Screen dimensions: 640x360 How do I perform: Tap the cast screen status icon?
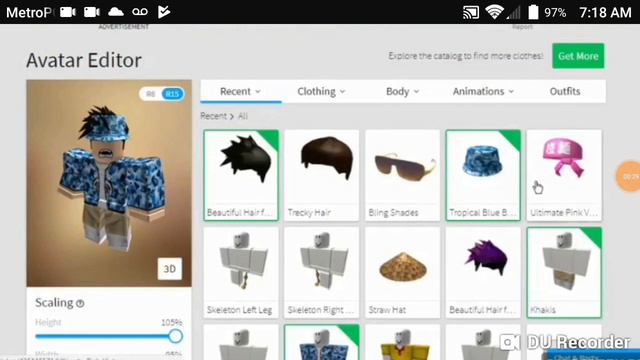(471, 12)
